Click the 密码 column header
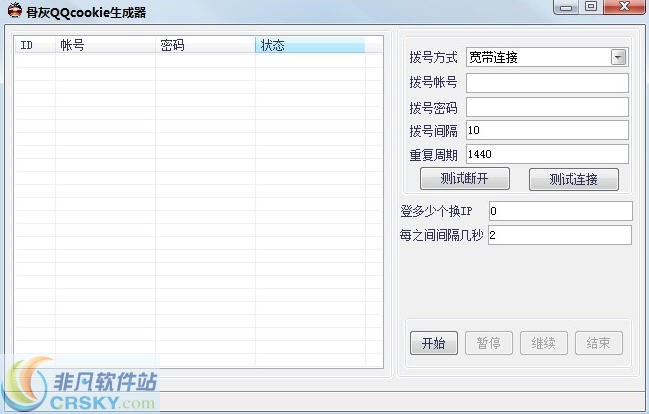Image resolution: width=649 pixels, height=414 pixels. [205, 45]
